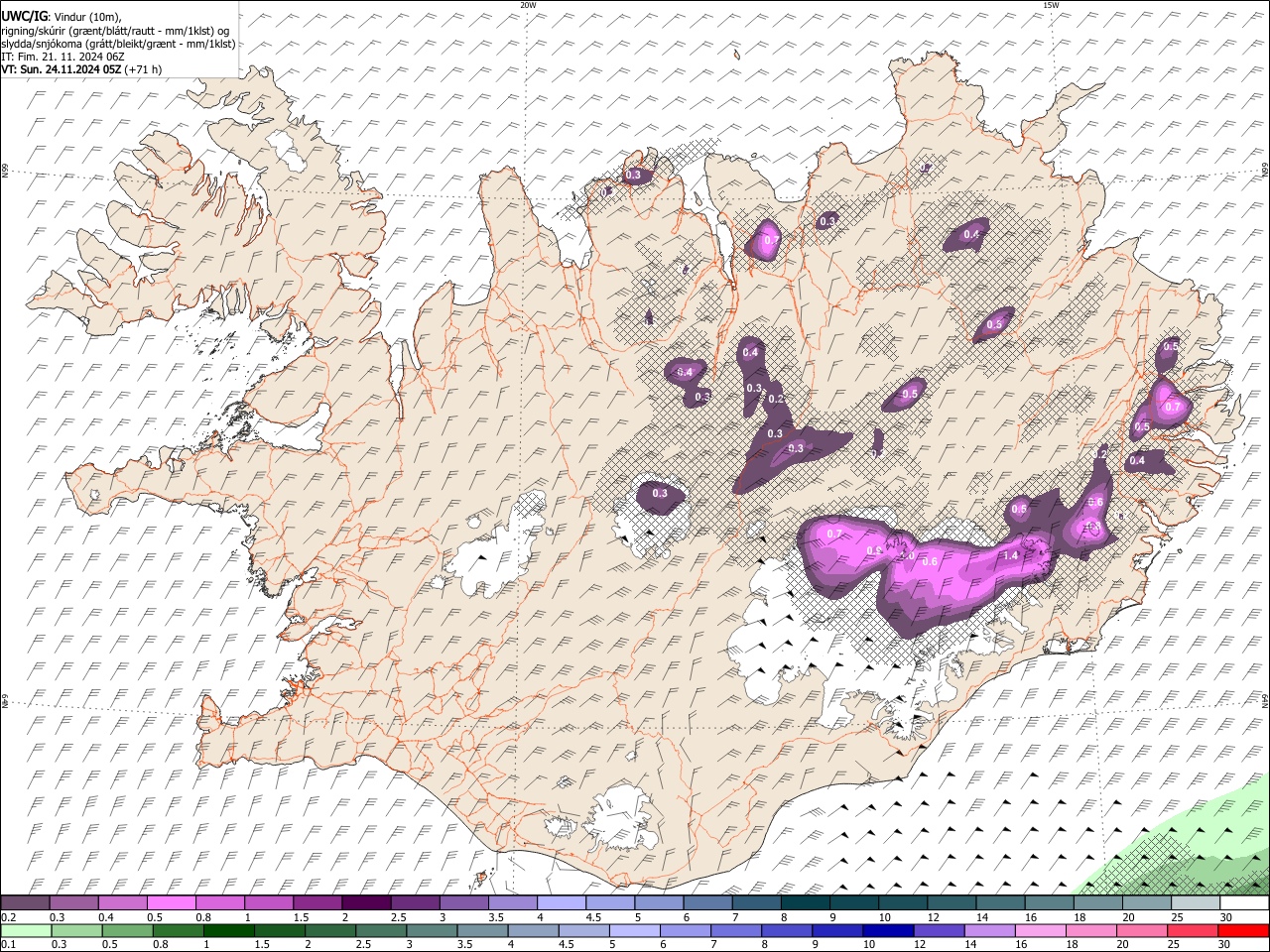Click the "15W" longitude label
The height and width of the screenshot is (952, 1270).
coord(1051,5)
